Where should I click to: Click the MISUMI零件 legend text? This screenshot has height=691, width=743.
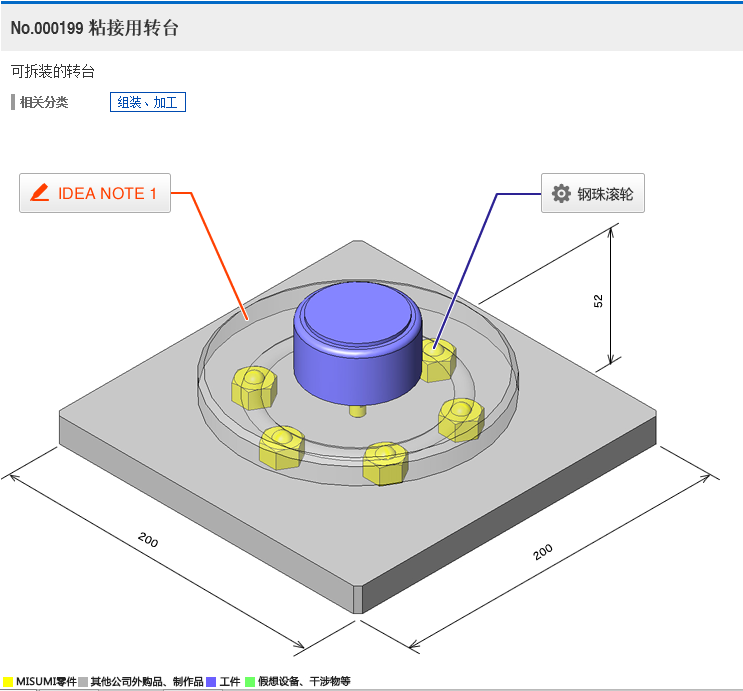(x=46, y=682)
